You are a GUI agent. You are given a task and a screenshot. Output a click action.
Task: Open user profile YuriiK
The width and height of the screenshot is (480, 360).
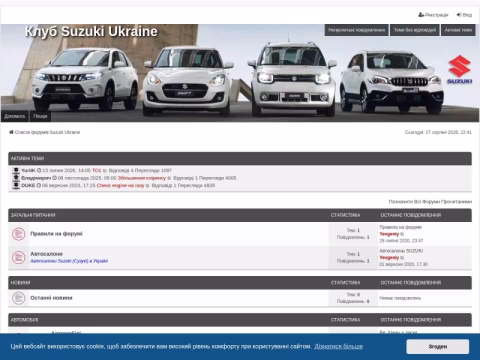click(x=28, y=170)
